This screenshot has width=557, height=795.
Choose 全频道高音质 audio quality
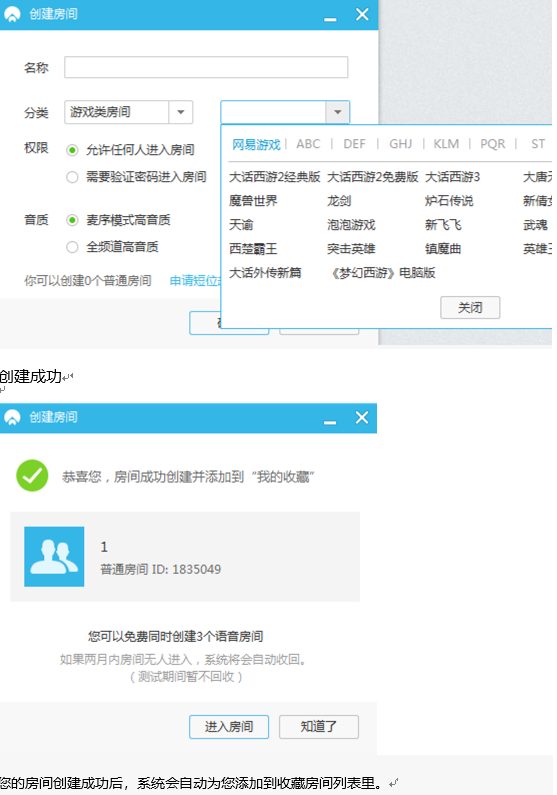click(x=72, y=247)
